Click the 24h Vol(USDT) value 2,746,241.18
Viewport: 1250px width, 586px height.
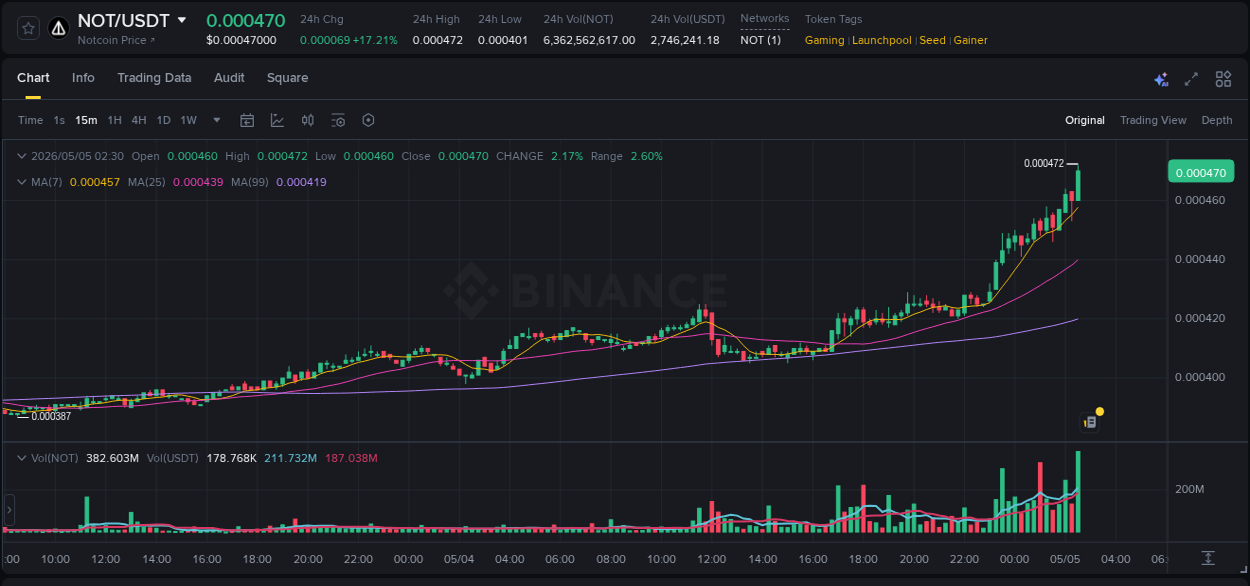[685, 40]
